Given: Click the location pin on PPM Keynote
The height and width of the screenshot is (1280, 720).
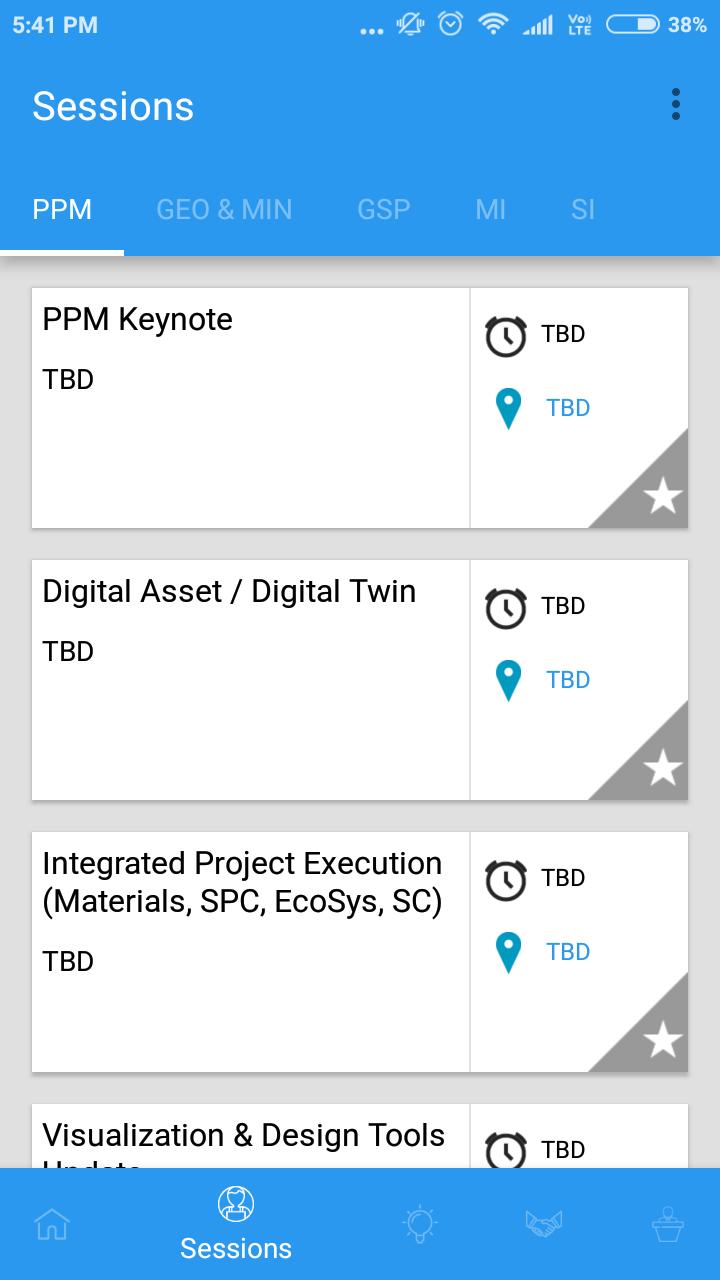Looking at the screenshot, I should (508, 409).
